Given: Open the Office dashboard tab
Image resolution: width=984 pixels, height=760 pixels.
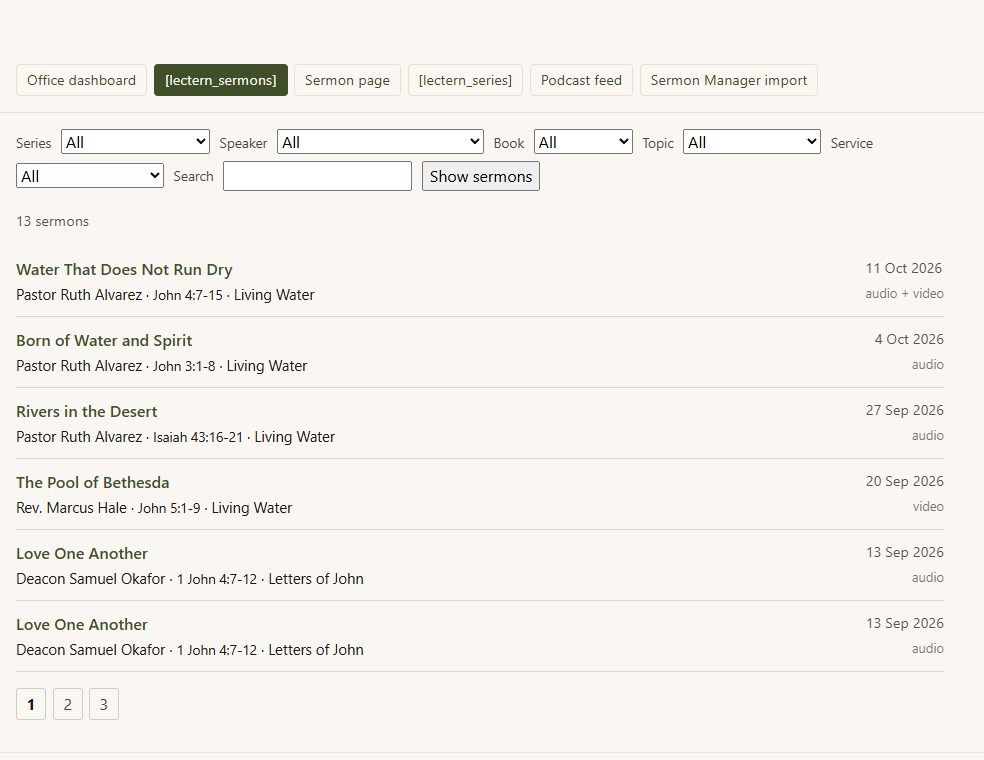Looking at the screenshot, I should click(81, 80).
